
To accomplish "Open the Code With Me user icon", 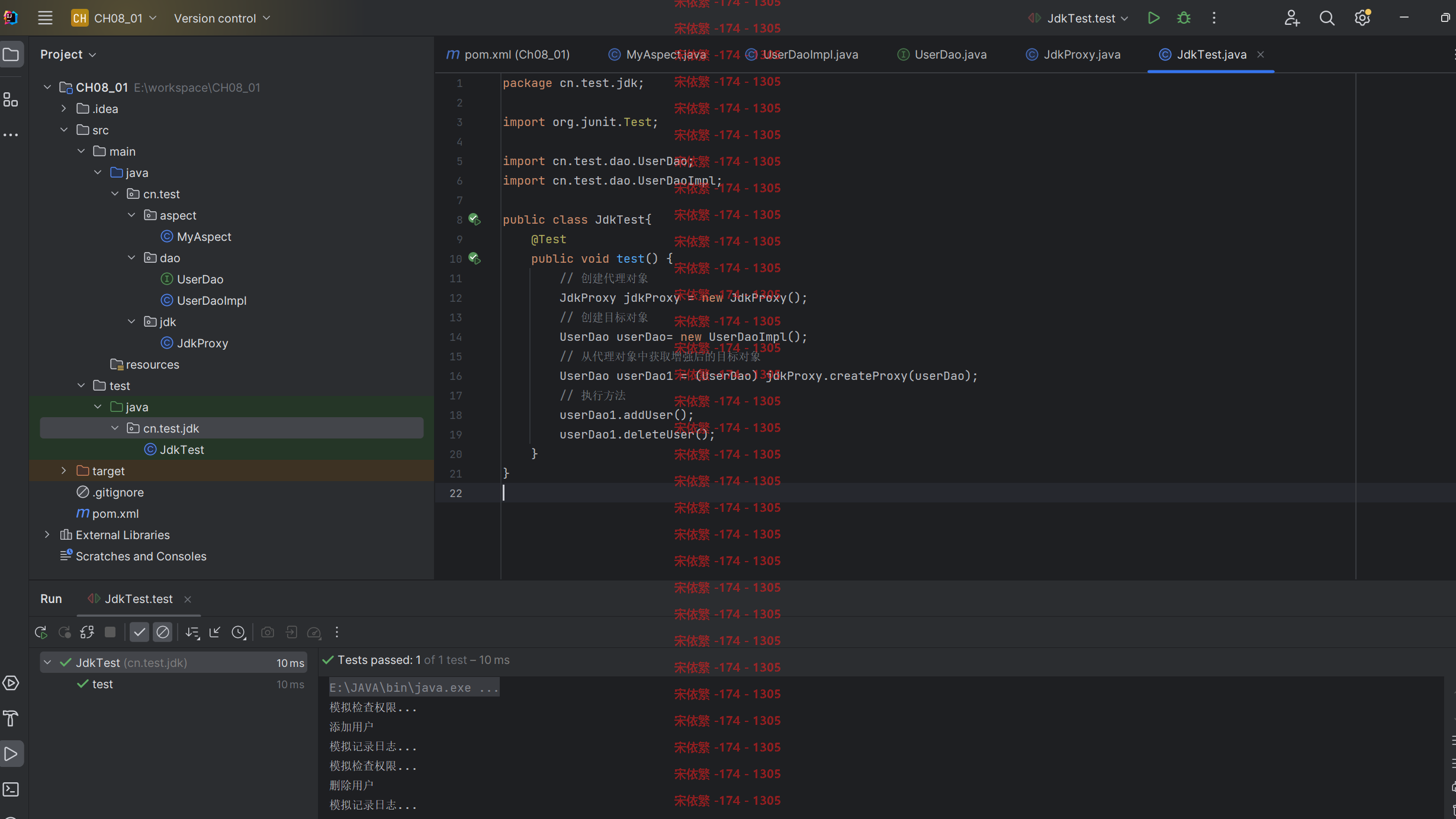I will (1291, 18).
